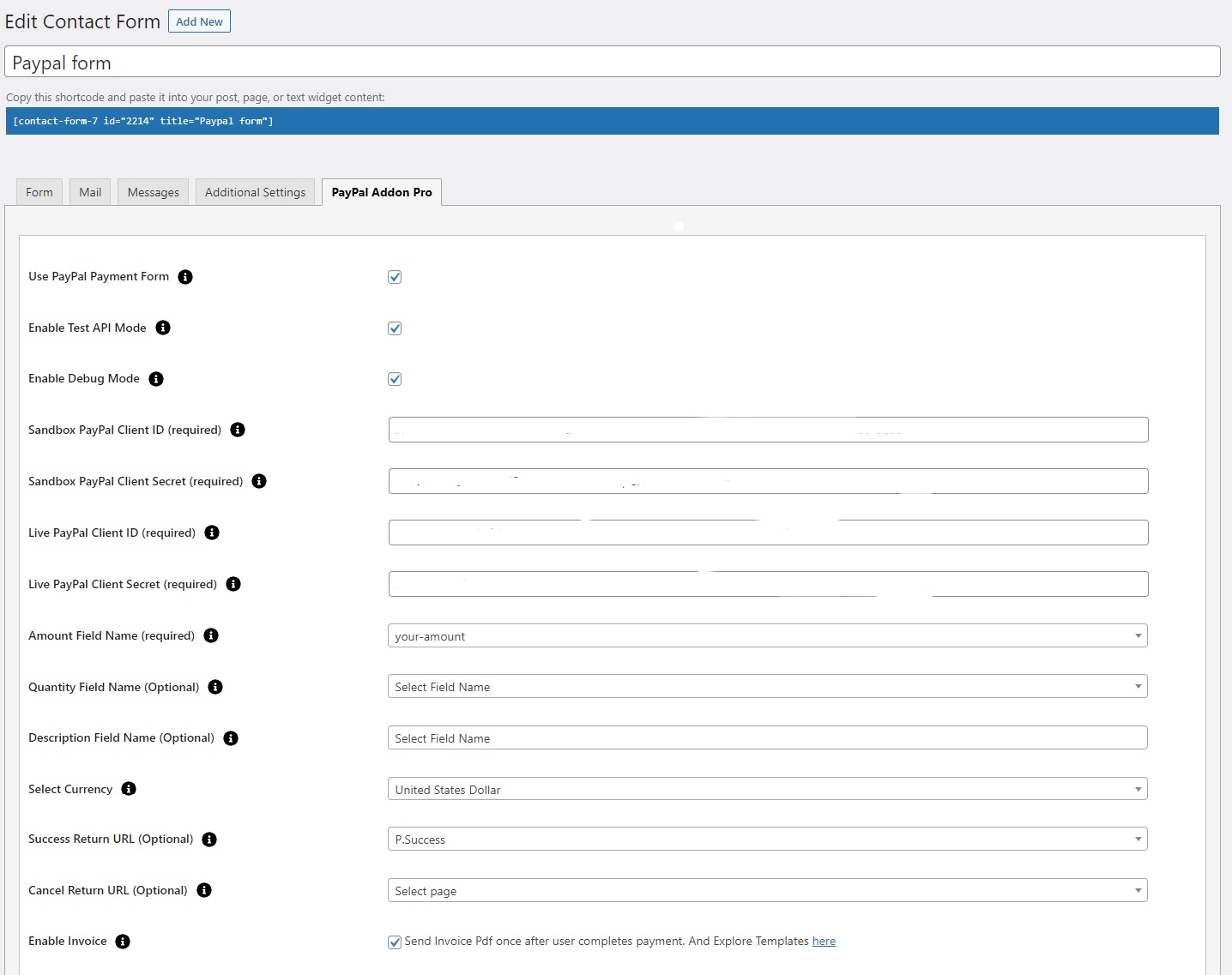Click info icon beside Use PayPal Payment Form
1232x975 pixels.
tap(185, 277)
